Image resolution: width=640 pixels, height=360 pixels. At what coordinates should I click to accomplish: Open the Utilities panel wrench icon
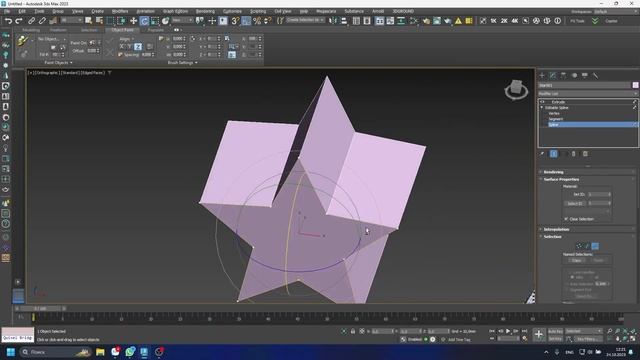coord(596,75)
